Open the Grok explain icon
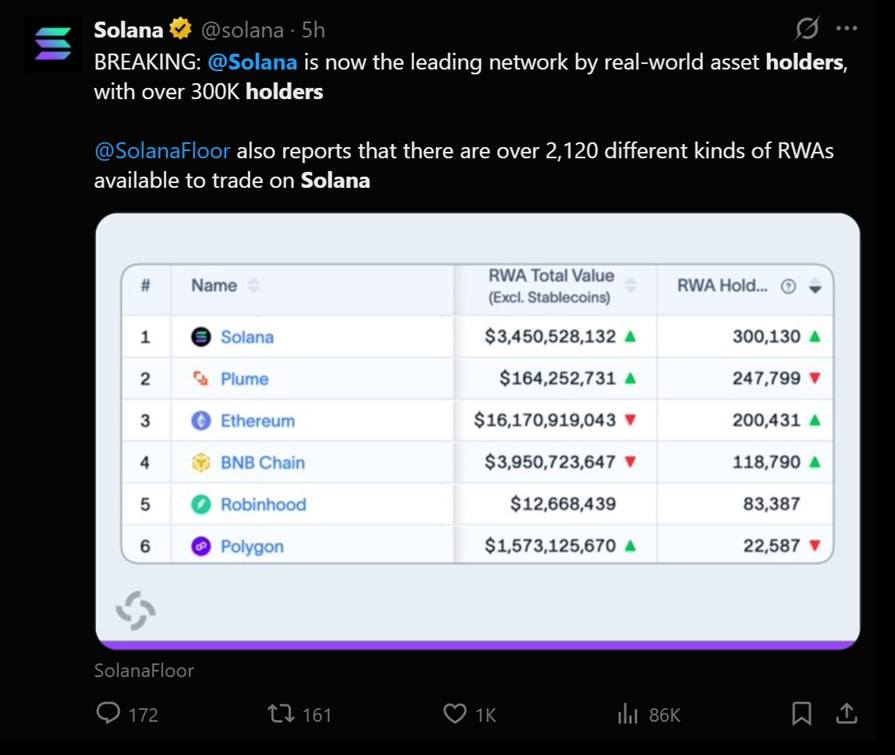This screenshot has height=755, width=895. [807, 29]
